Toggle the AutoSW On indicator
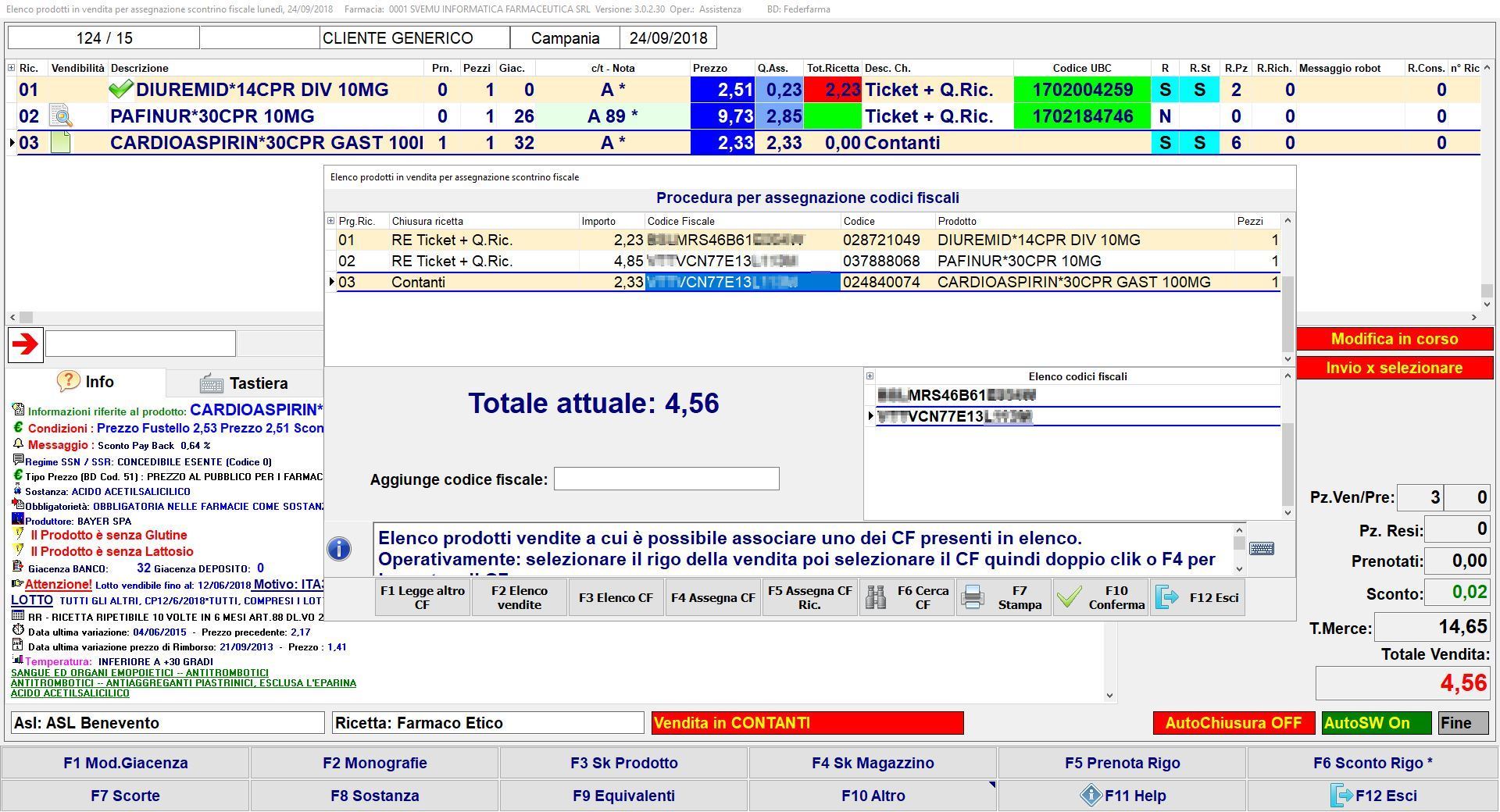1500x812 pixels. [x=1376, y=723]
